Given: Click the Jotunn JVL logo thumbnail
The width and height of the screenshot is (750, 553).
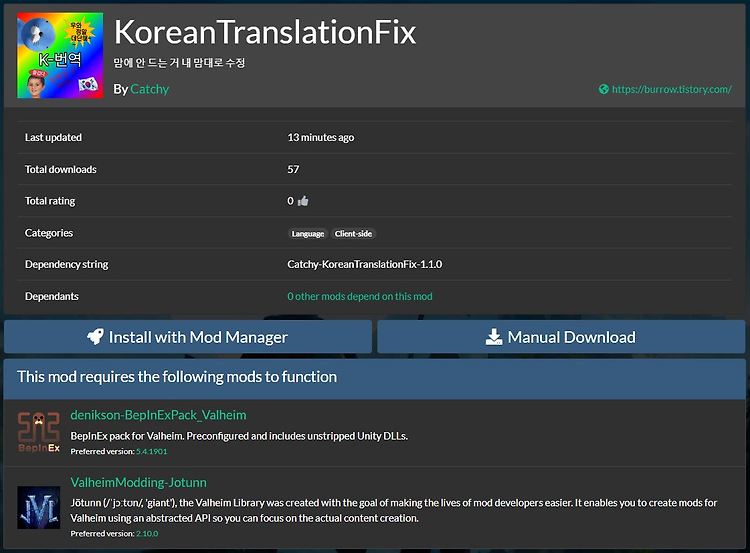Looking at the screenshot, I should point(39,508).
